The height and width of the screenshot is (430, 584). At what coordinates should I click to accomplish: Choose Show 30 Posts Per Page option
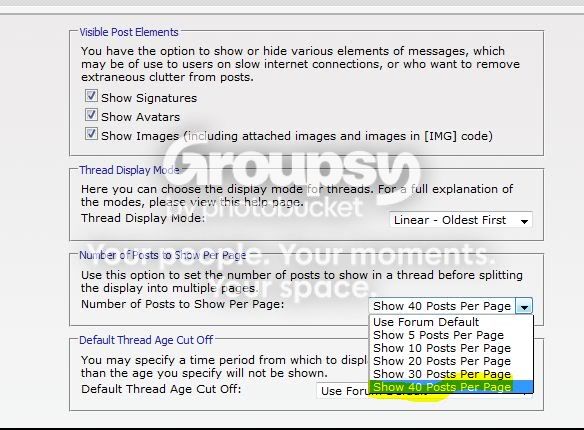click(x=451, y=374)
